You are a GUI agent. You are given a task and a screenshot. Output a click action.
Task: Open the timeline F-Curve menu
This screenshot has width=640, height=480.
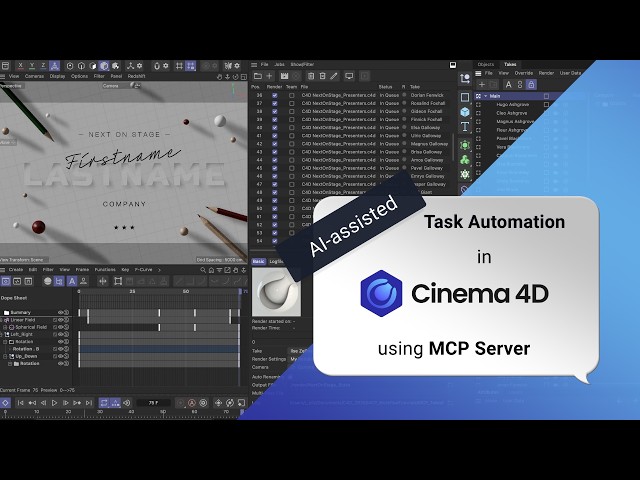[143, 270]
